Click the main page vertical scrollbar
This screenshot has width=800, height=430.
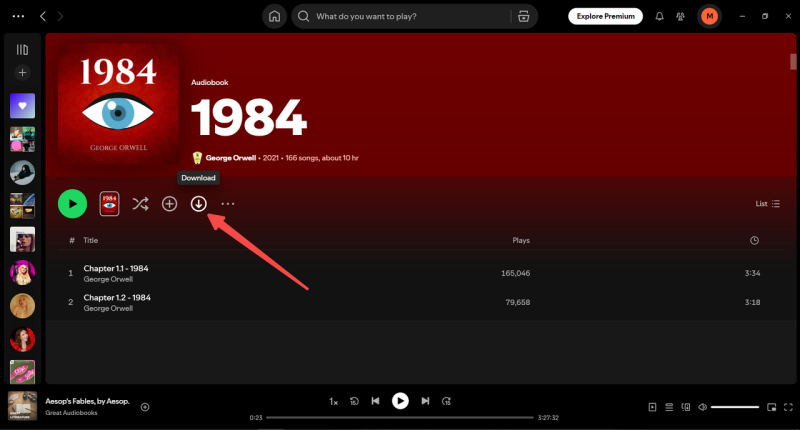[793, 61]
